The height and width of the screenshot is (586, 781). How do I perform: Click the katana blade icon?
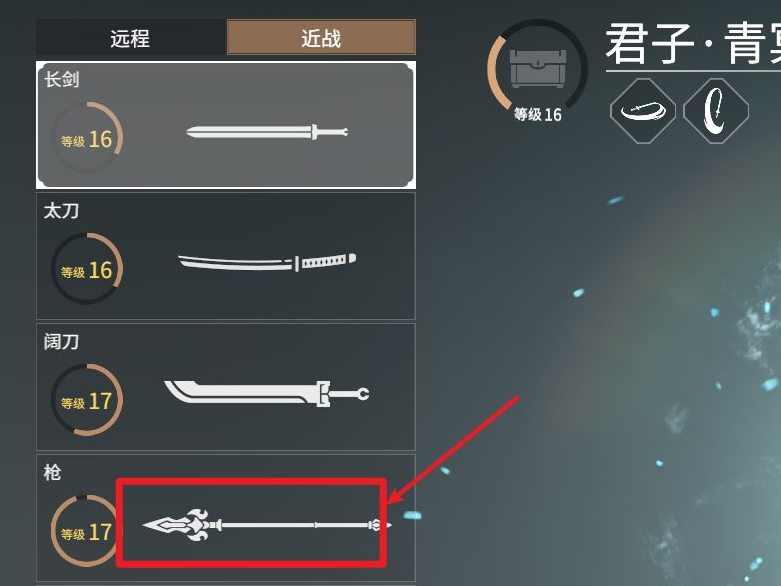(x=267, y=262)
